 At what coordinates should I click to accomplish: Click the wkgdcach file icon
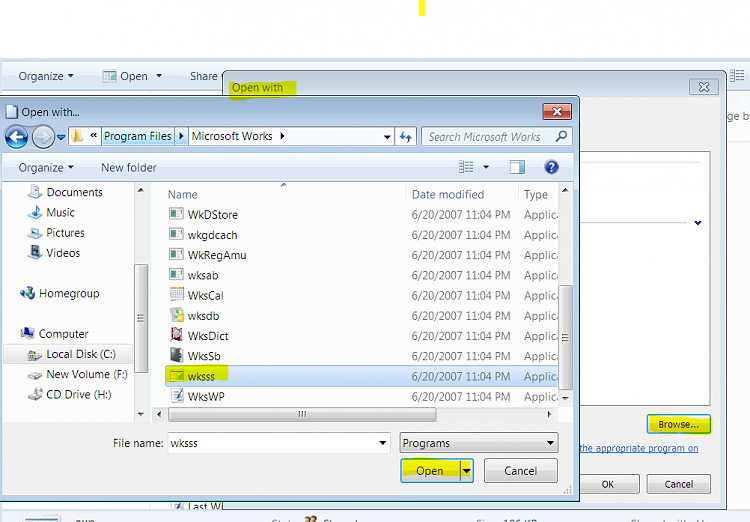(176, 234)
